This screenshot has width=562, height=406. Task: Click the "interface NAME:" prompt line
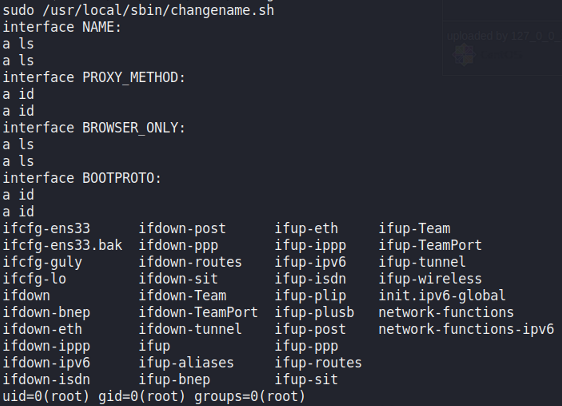coord(62,27)
